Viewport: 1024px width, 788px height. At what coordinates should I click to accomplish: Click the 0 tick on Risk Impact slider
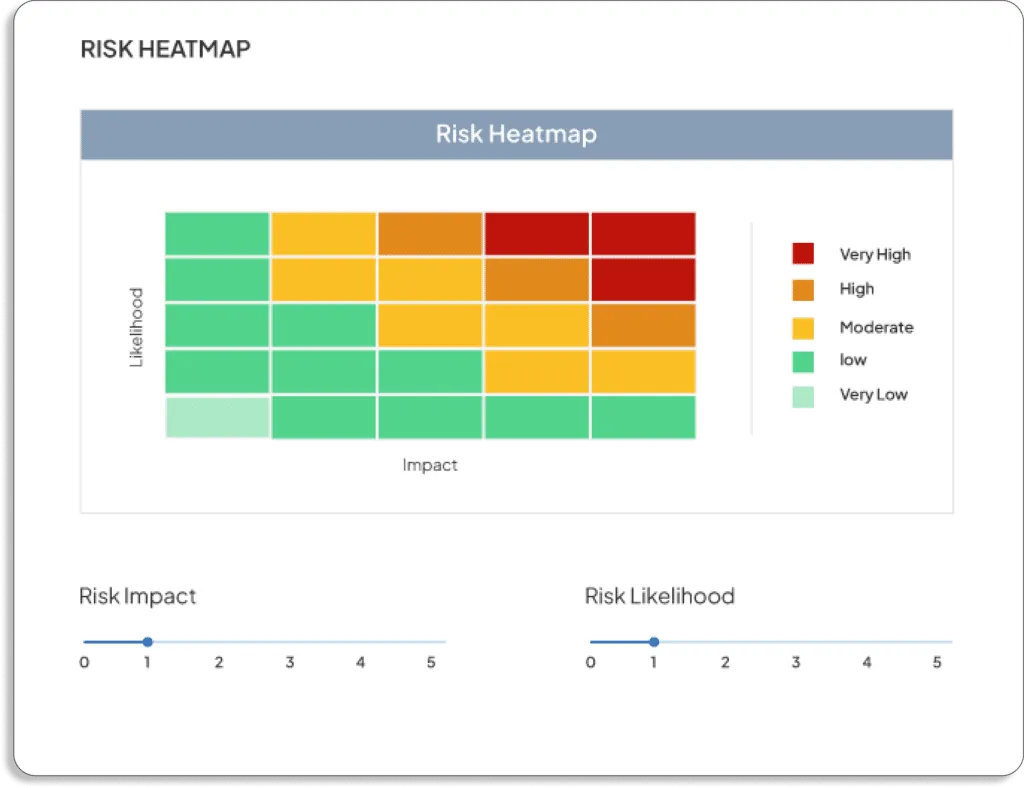84,662
